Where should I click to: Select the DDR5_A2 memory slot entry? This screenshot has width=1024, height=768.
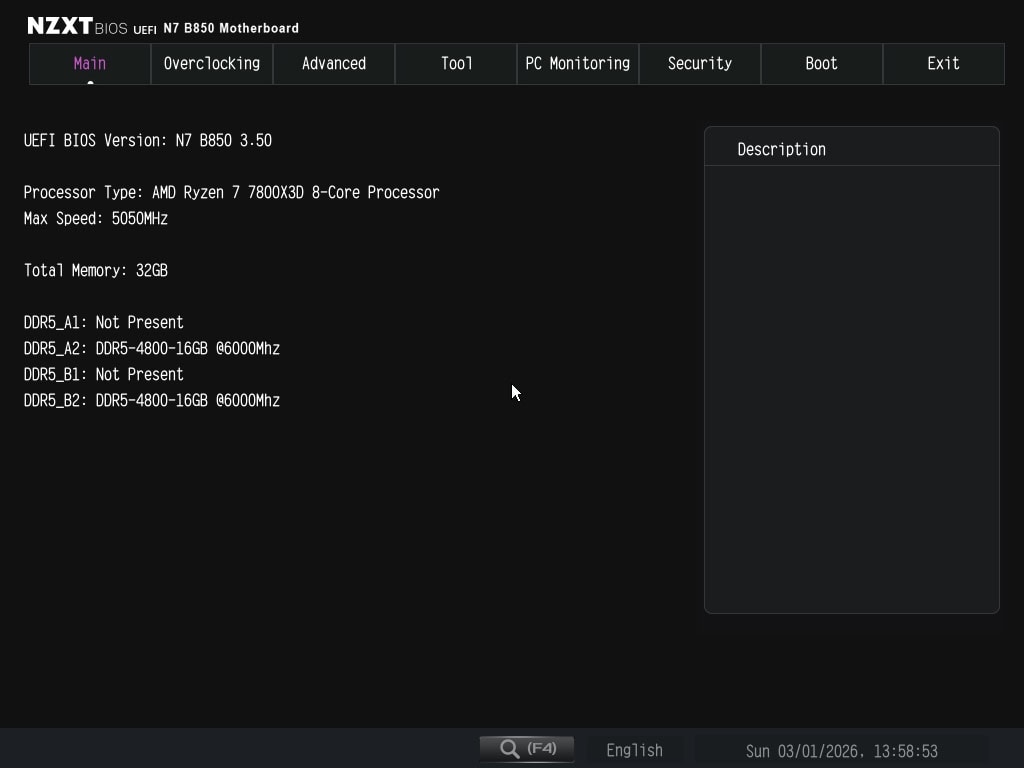152,348
